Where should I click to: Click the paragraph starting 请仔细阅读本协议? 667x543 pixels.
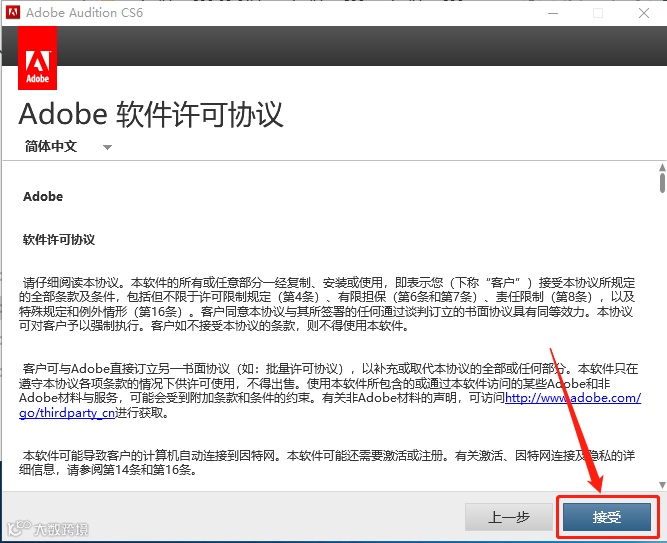tap(328, 304)
